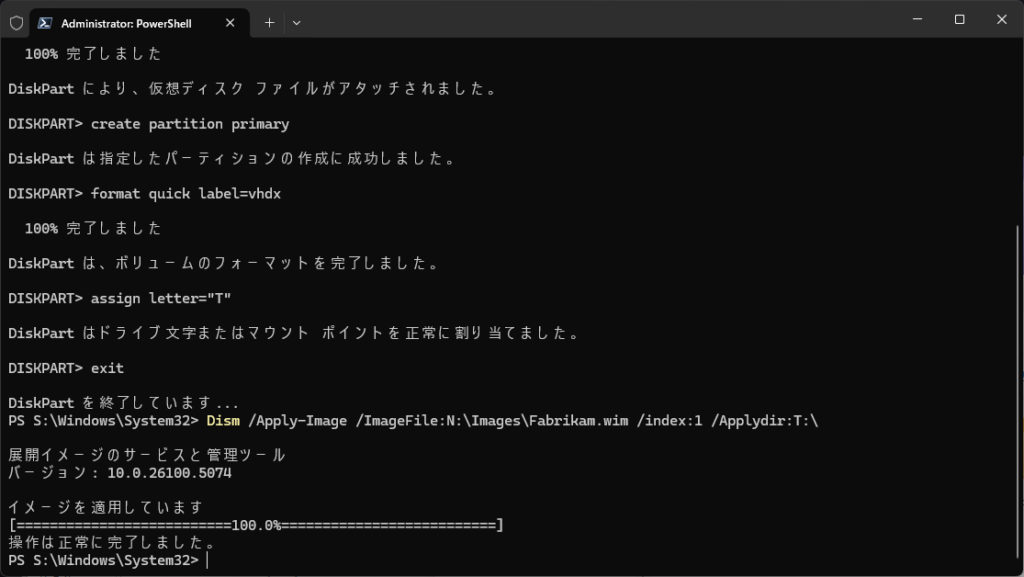Click the DISKPART 'exit' command text
Viewport: 1024px width, 577px height.
tap(107, 368)
